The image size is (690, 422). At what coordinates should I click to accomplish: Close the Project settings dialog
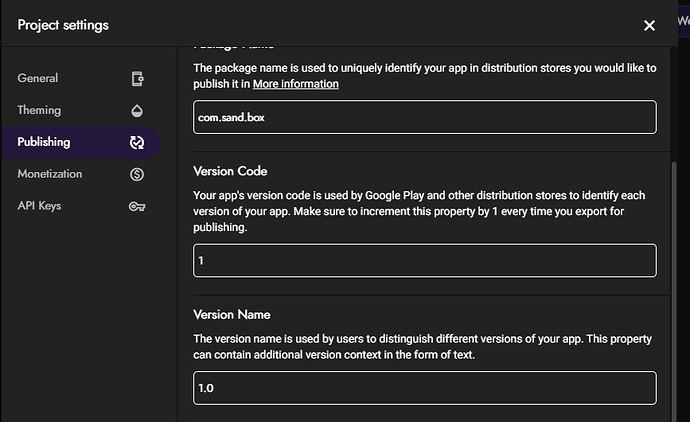click(649, 26)
